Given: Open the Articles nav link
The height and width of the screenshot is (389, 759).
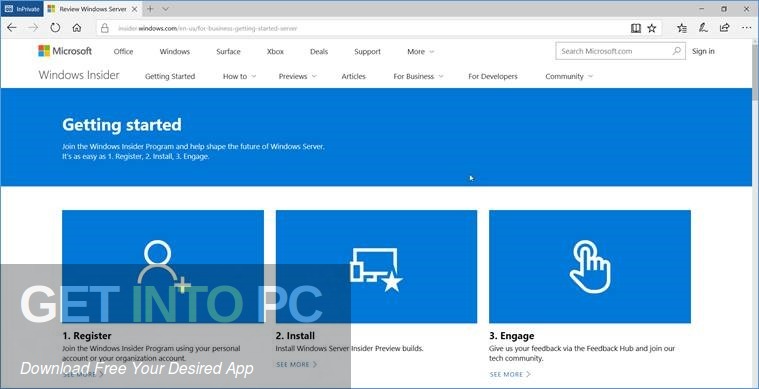Looking at the screenshot, I should coord(353,76).
